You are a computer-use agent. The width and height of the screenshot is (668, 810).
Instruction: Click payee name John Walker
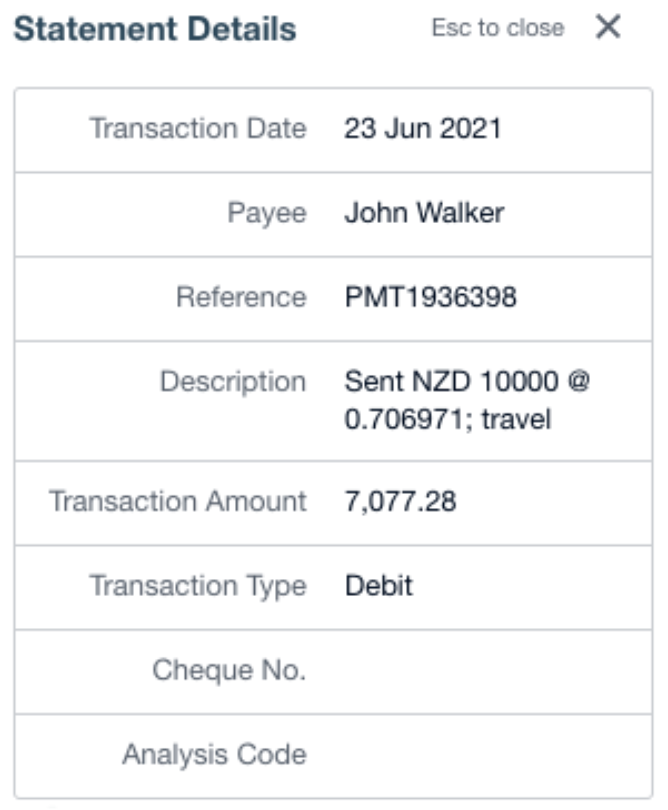[424, 213]
